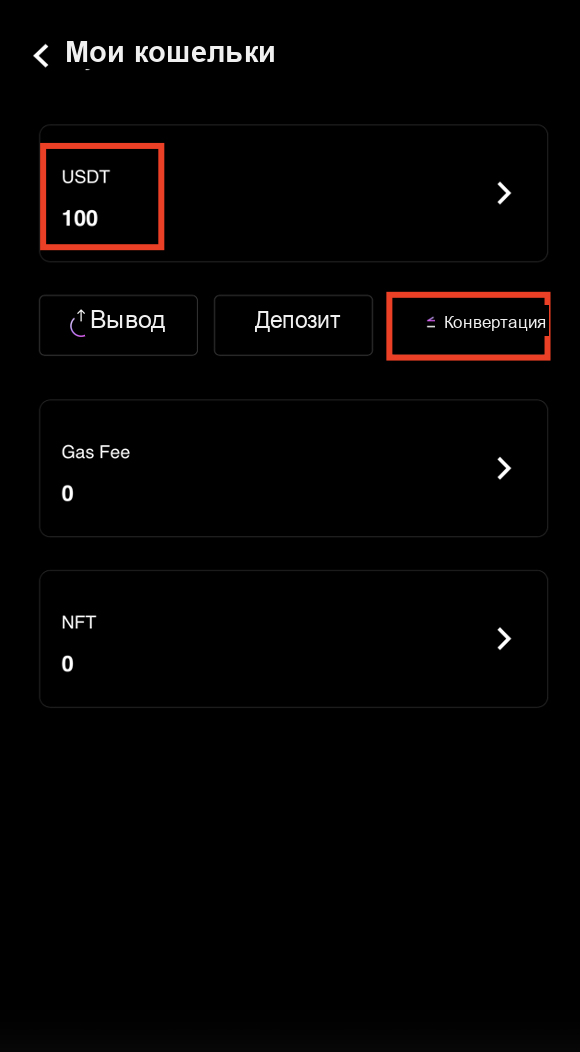The width and height of the screenshot is (580, 1052).
Task: Open the NFT wallet card
Action: click(x=293, y=639)
